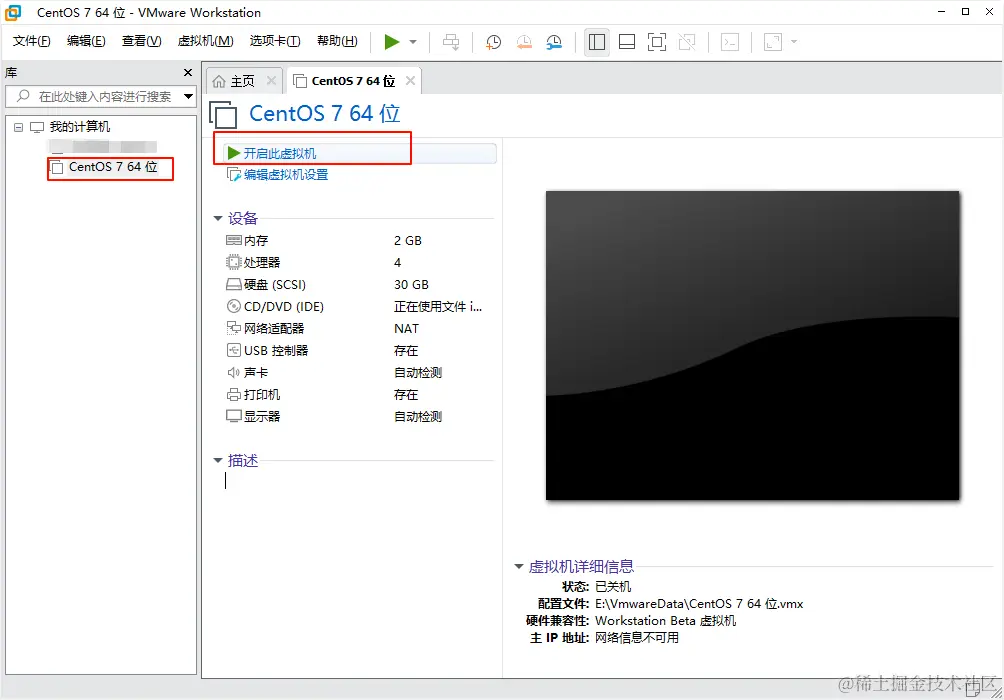Take a snapshot with the clock-plus icon

click(x=493, y=42)
